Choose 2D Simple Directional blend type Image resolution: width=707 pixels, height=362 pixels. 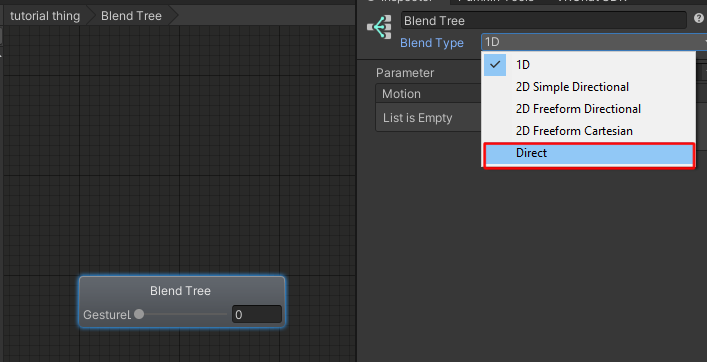[589, 87]
